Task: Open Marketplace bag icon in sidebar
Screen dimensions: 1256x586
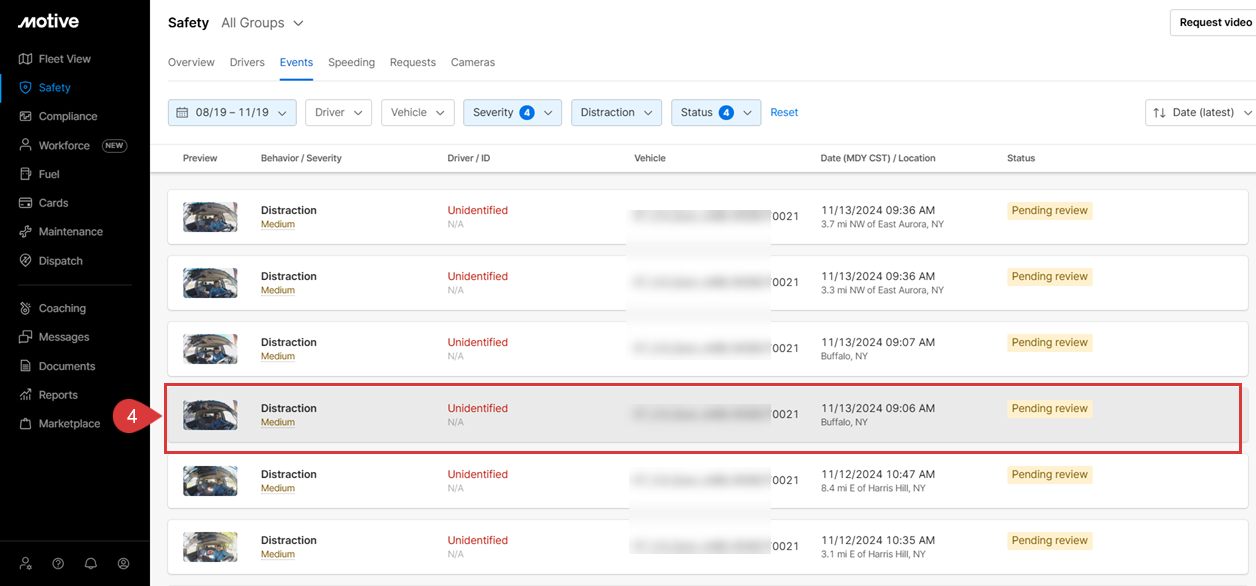Action: [26, 424]
